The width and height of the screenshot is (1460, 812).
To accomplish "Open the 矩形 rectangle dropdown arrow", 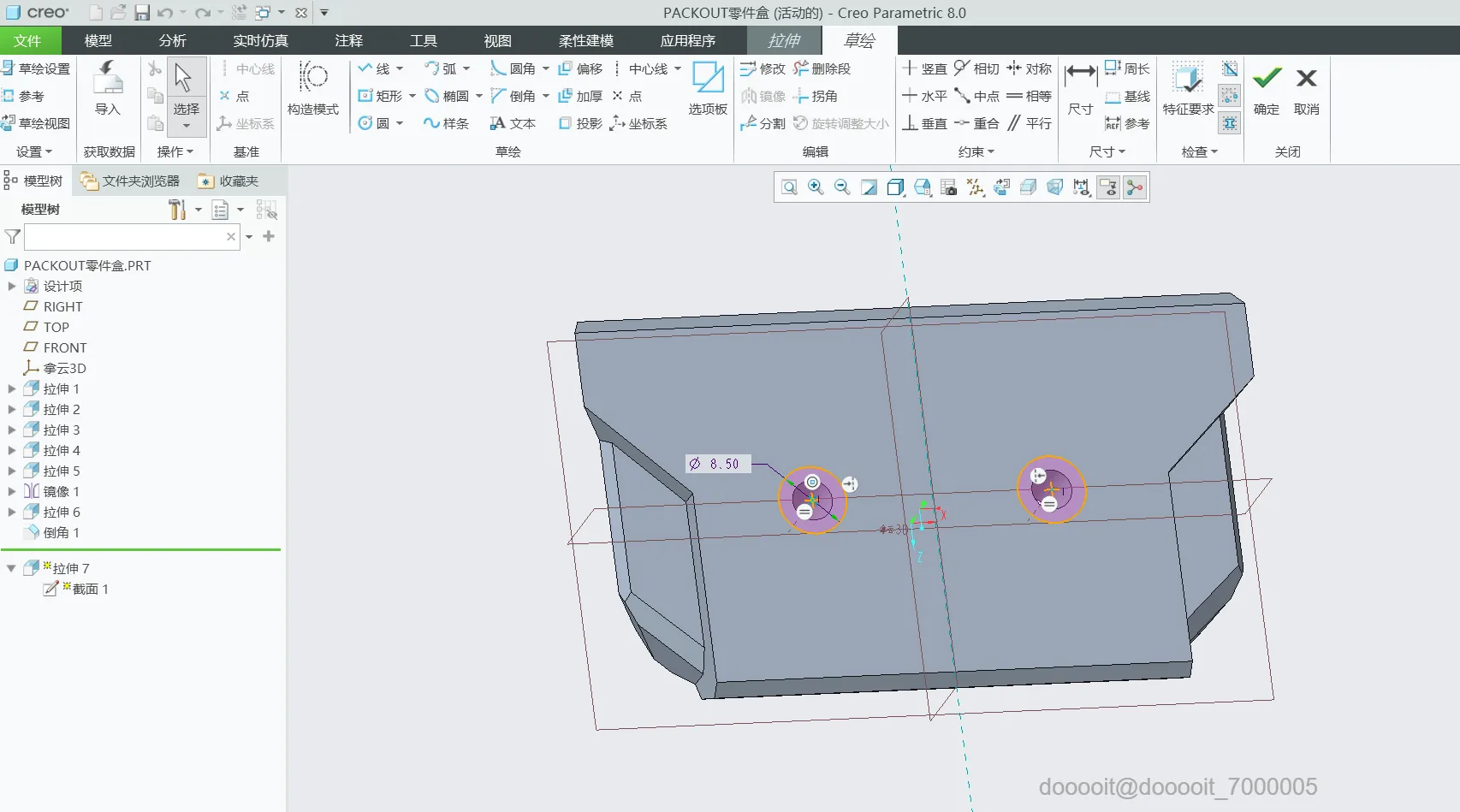I will tap(412, 96).
